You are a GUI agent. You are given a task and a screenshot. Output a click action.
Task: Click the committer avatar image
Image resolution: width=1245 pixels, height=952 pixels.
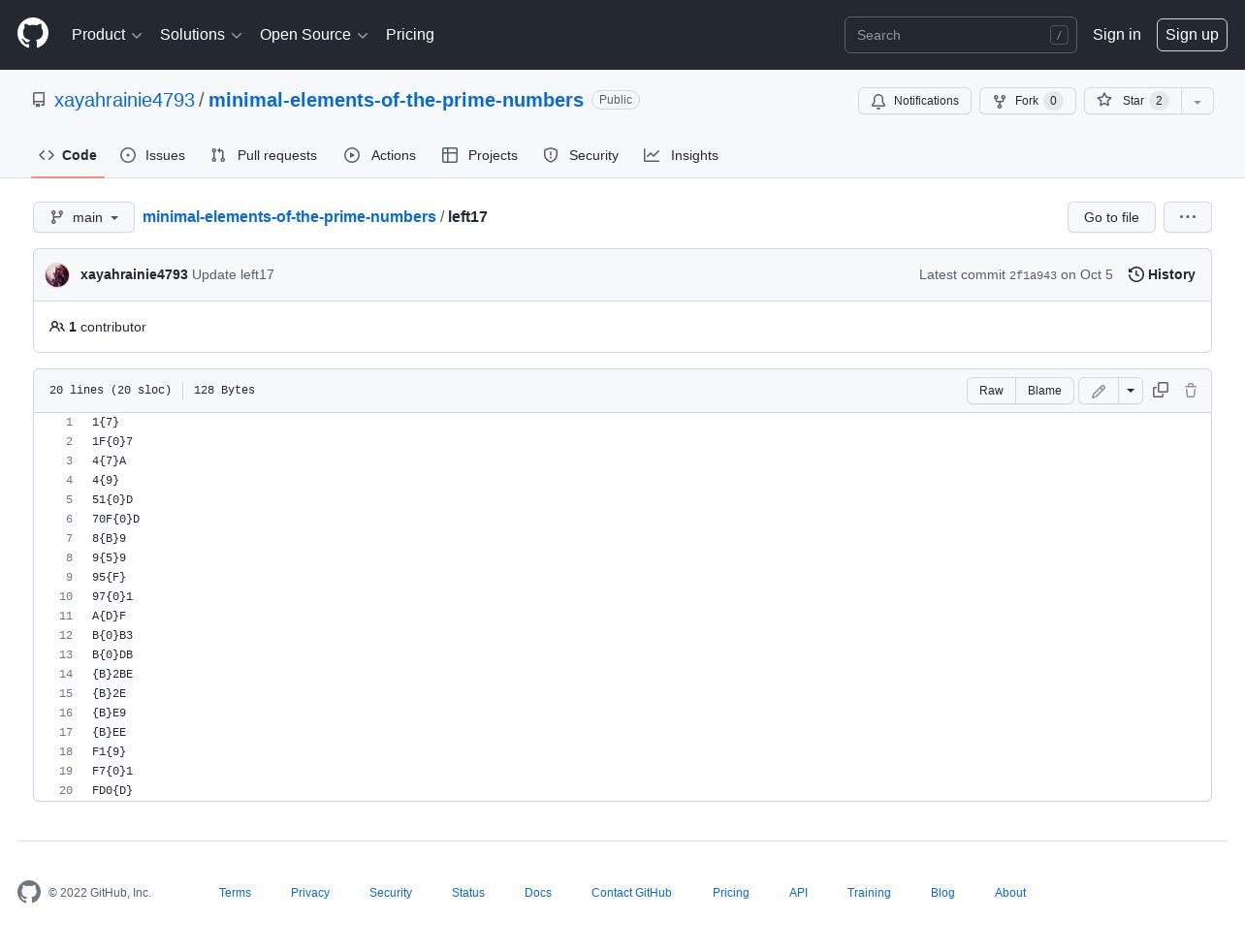click(57, 275)
